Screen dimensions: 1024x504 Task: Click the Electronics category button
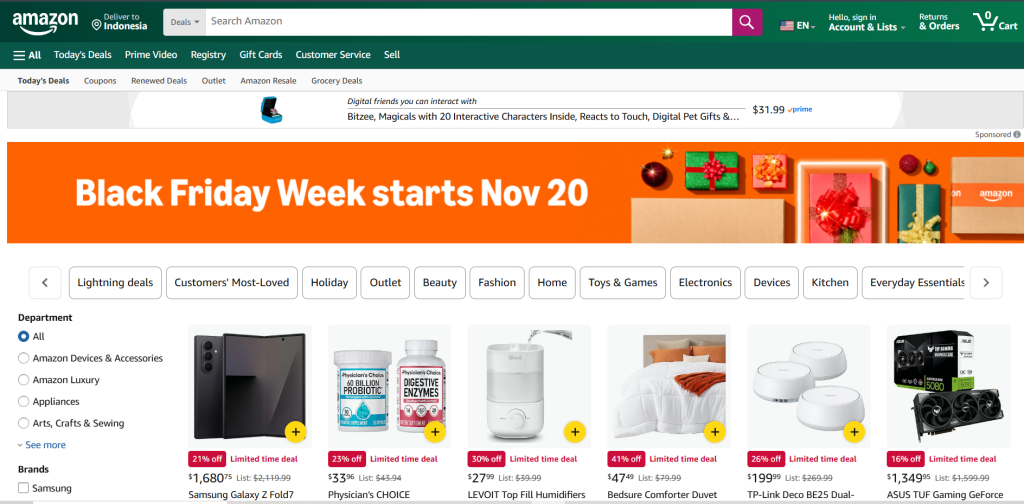coord(705,283)
